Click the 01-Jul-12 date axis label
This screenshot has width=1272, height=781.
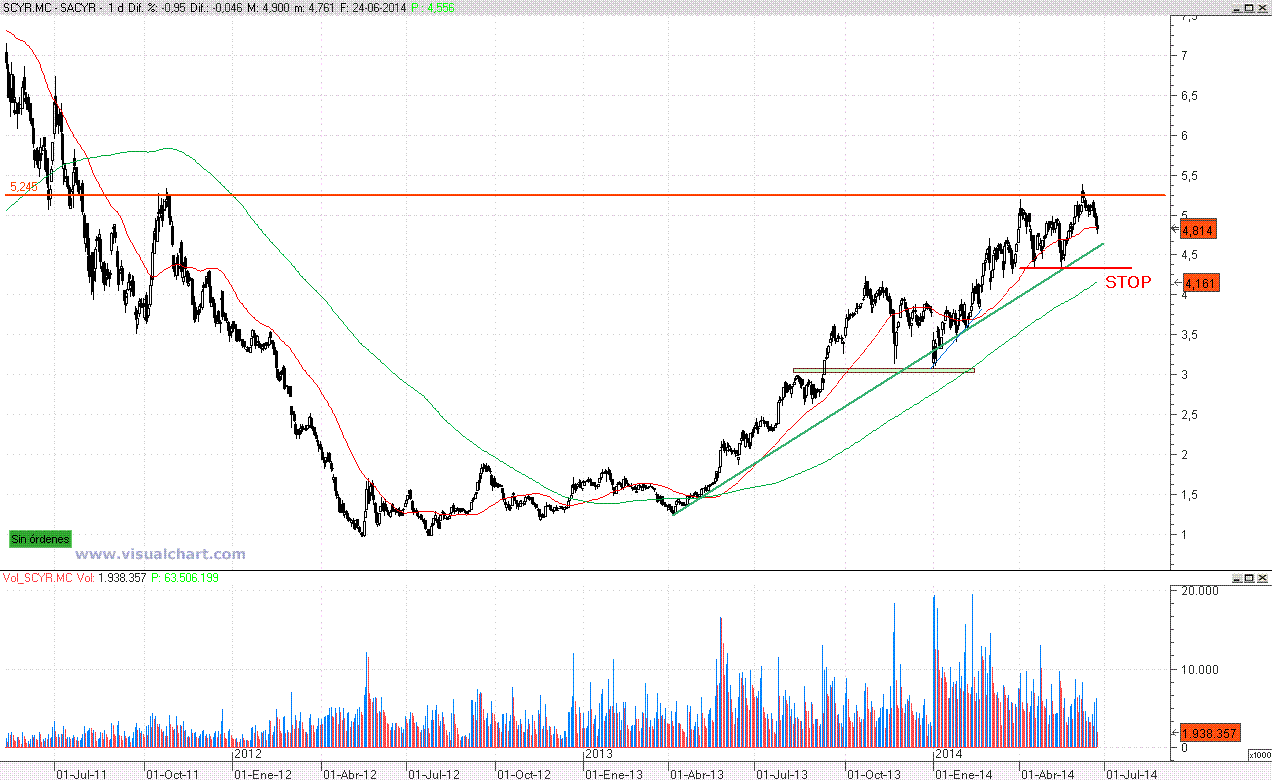(x=434, y=774)
